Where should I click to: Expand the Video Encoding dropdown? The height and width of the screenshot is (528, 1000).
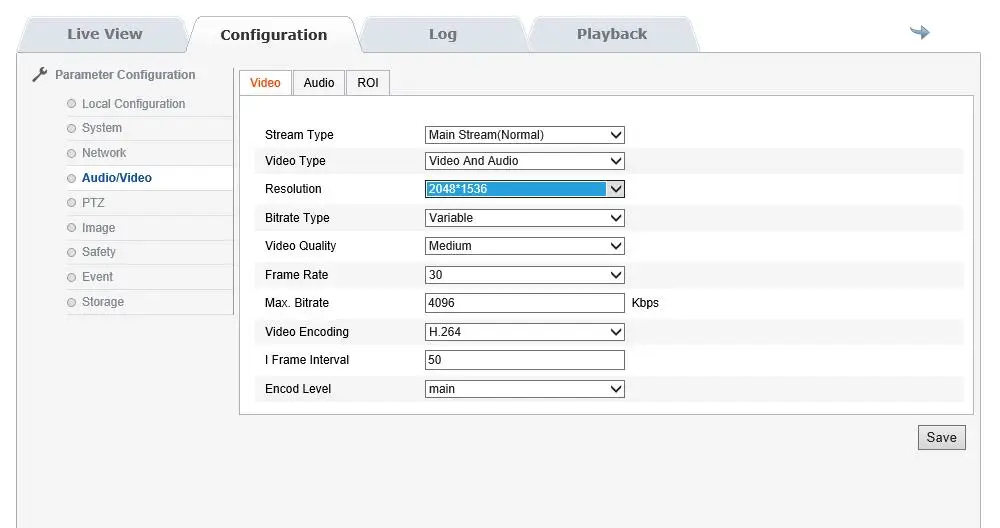[524, 332]
